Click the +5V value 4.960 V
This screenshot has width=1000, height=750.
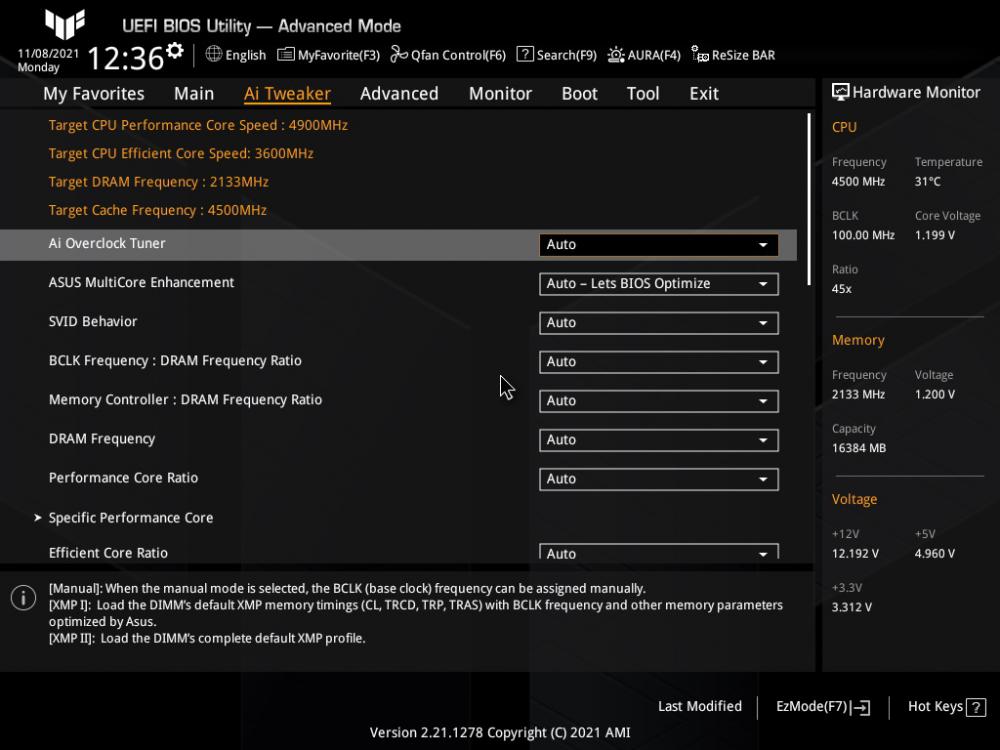[934, 554]
